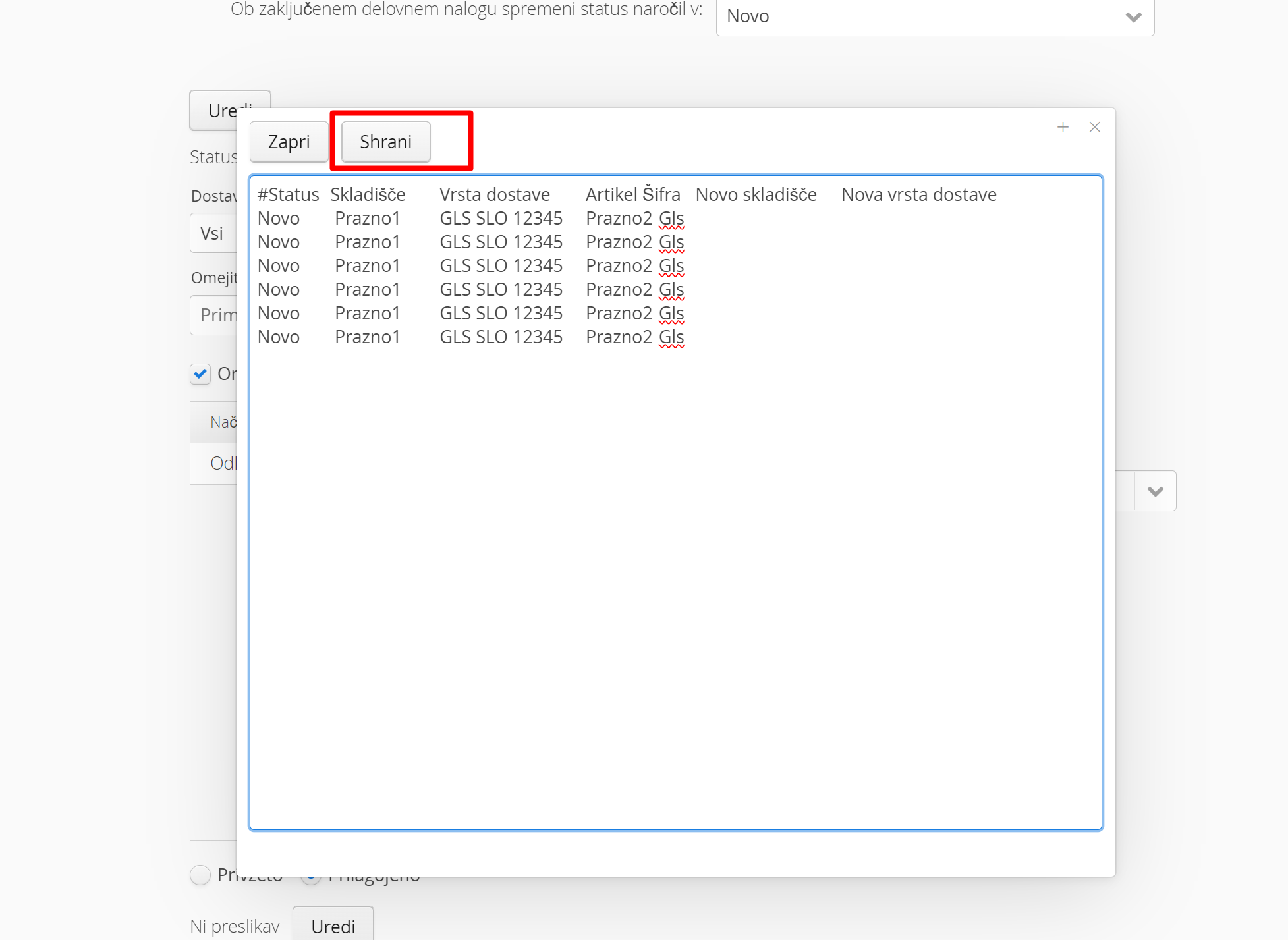The image size is (1288, 940).
Task: Click the plus icon in dialog header
Action: pyautogui.click(x=1063, y=127)
